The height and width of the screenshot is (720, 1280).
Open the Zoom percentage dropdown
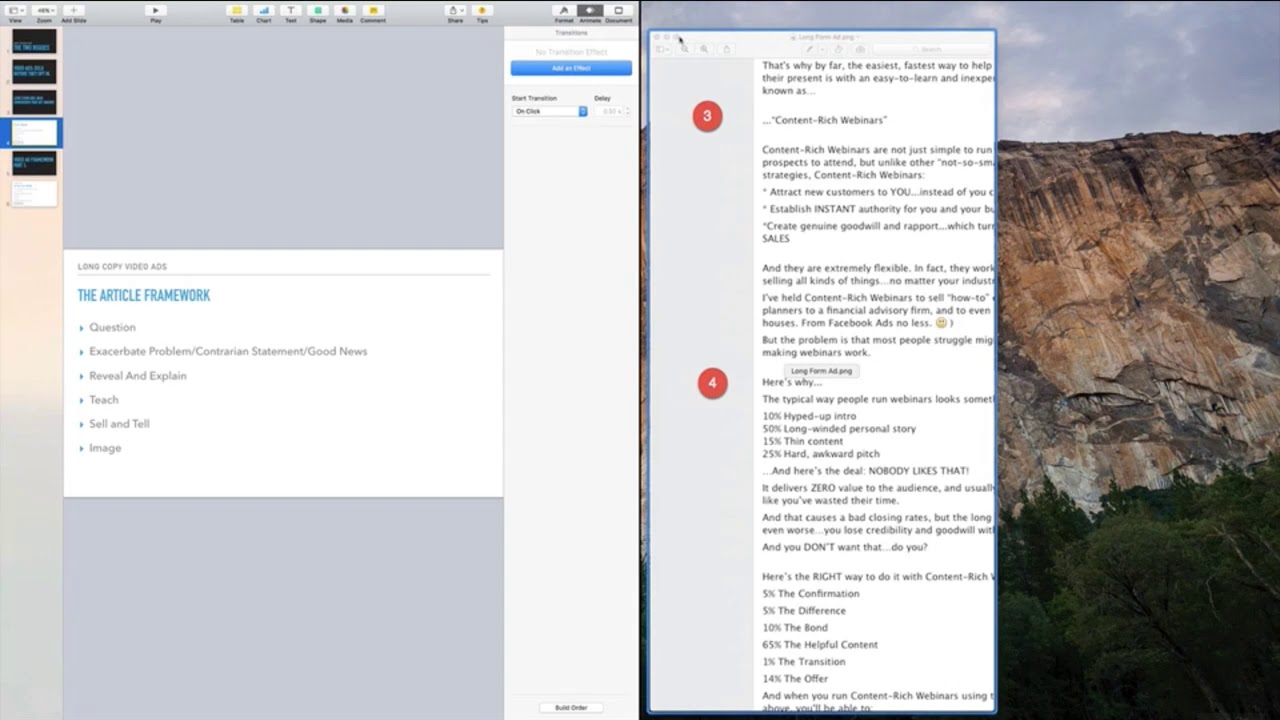(44, 10)
